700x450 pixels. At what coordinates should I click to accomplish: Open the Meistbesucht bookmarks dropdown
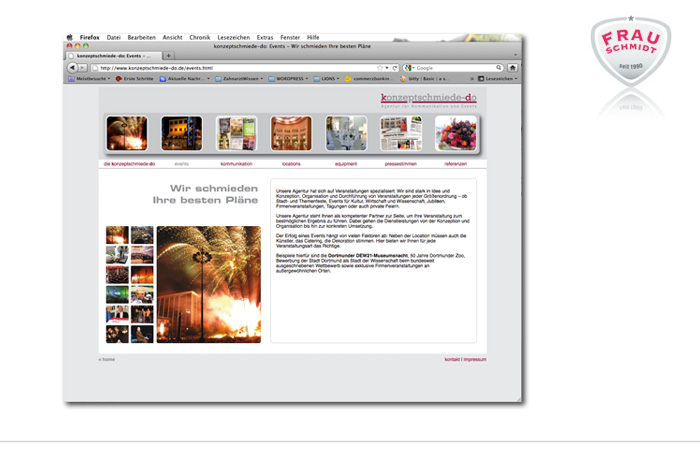tap(89, 79)
